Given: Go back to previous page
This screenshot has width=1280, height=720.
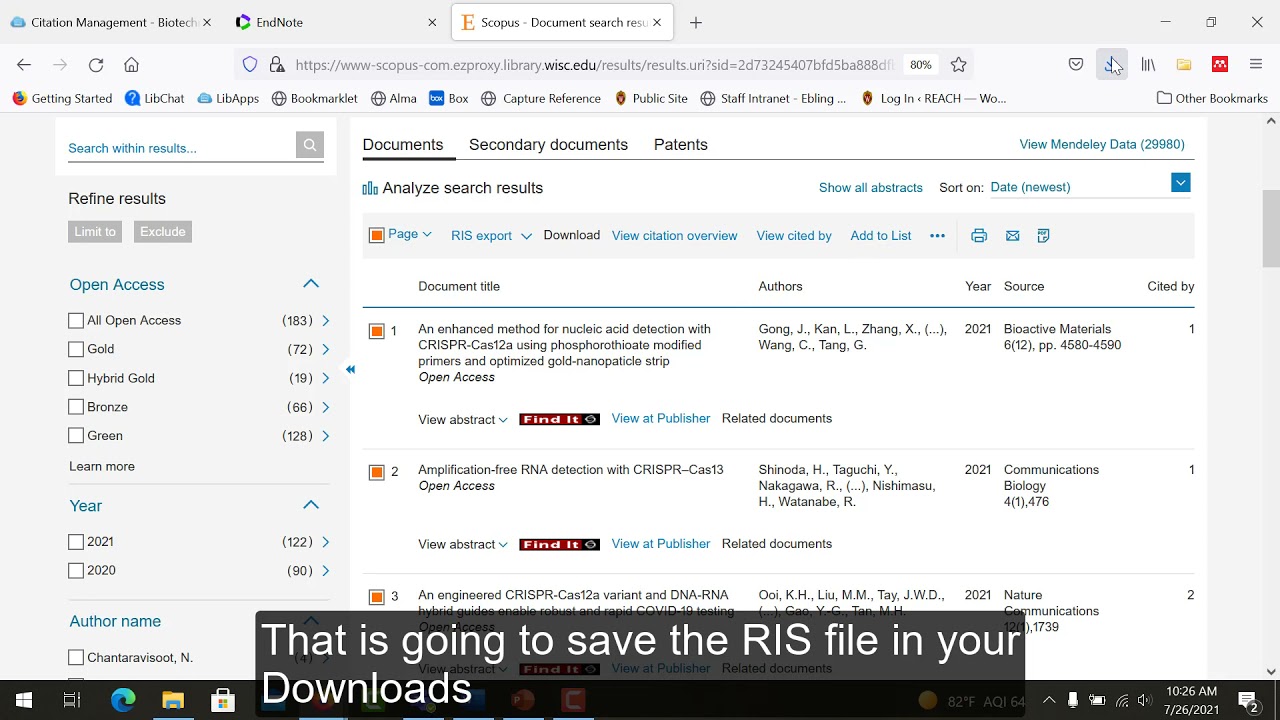Looking at the screenshot, I should click(x=24, y=65).
